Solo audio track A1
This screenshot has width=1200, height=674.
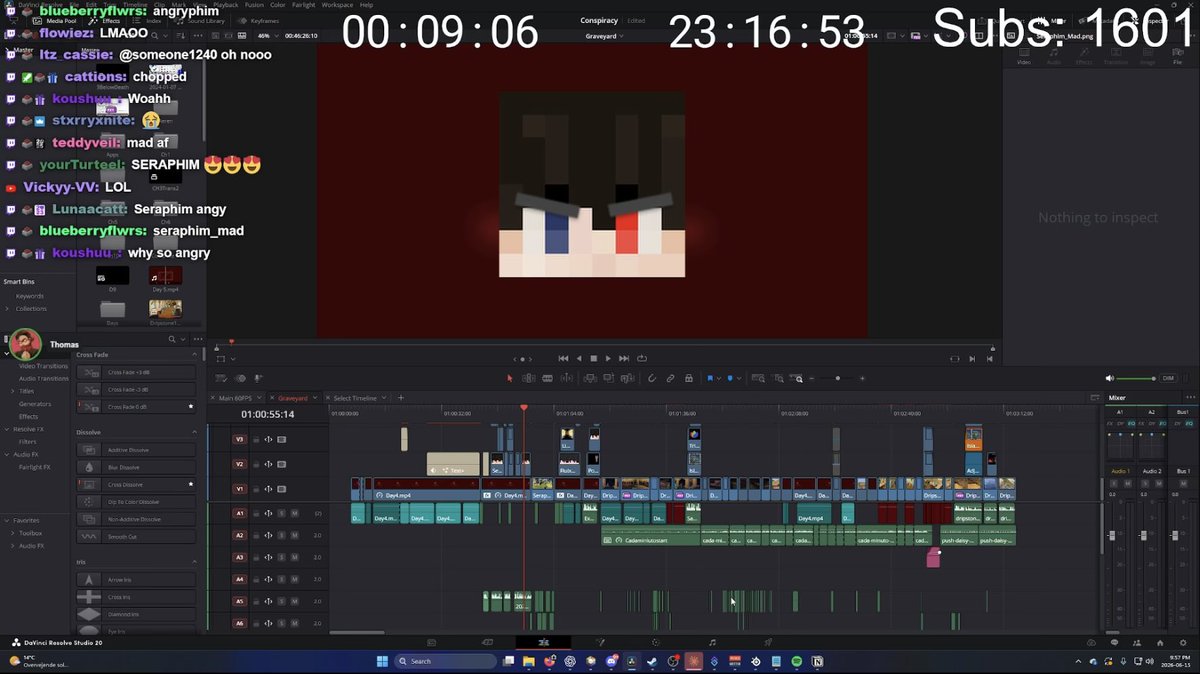pos(281,513)
